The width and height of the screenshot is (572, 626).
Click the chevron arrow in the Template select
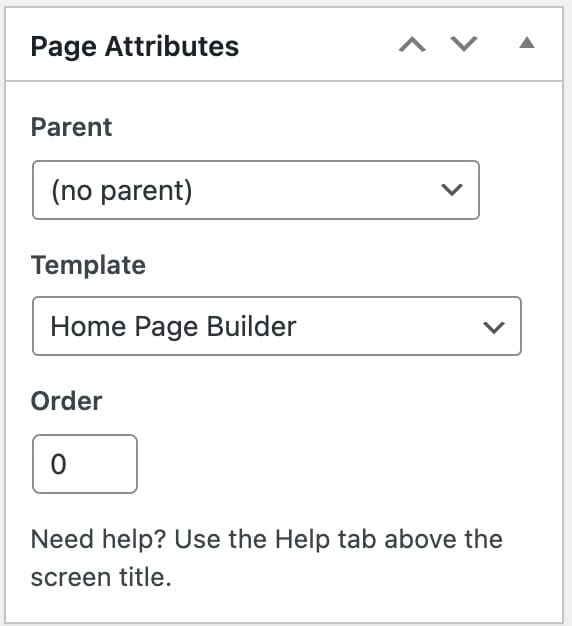[x=494, y=327]
